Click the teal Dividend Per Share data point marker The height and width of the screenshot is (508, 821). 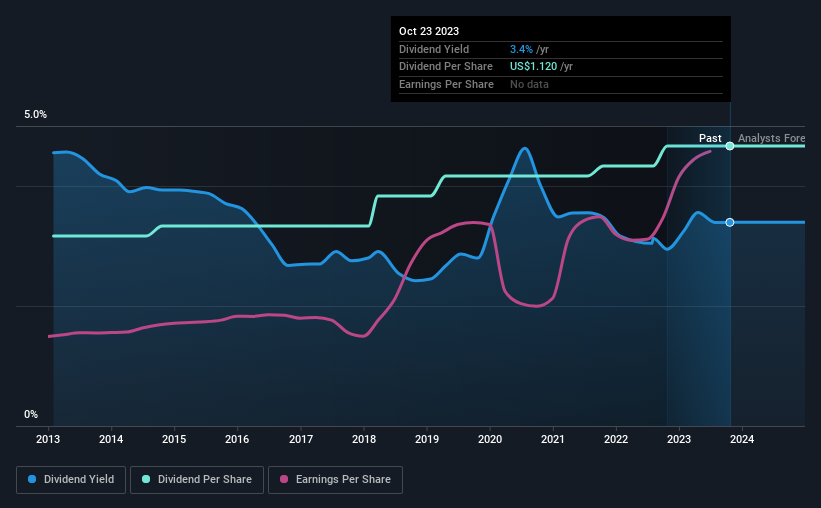click(x=730, y=146)
